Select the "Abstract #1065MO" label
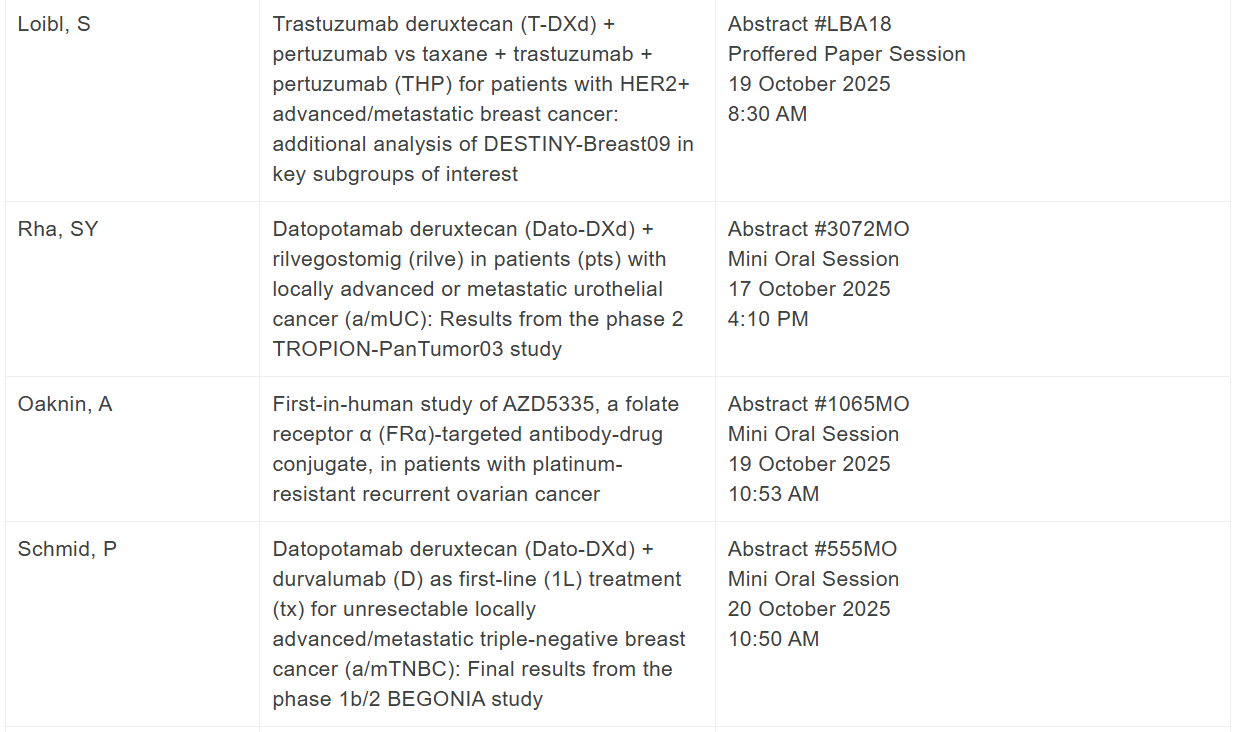This screenshot has height=732, width=1236. pyautogui.click(x=818, y=404)
